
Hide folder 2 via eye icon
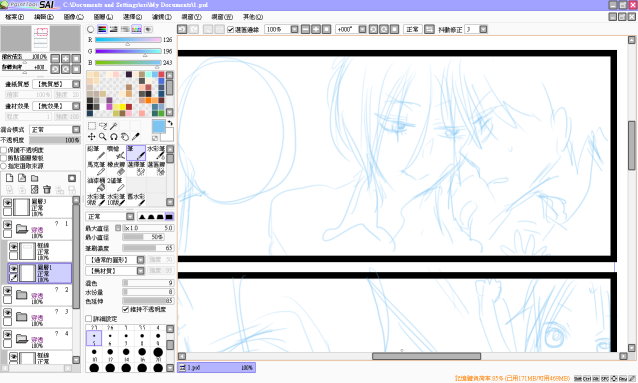click(x=7, y=291)
